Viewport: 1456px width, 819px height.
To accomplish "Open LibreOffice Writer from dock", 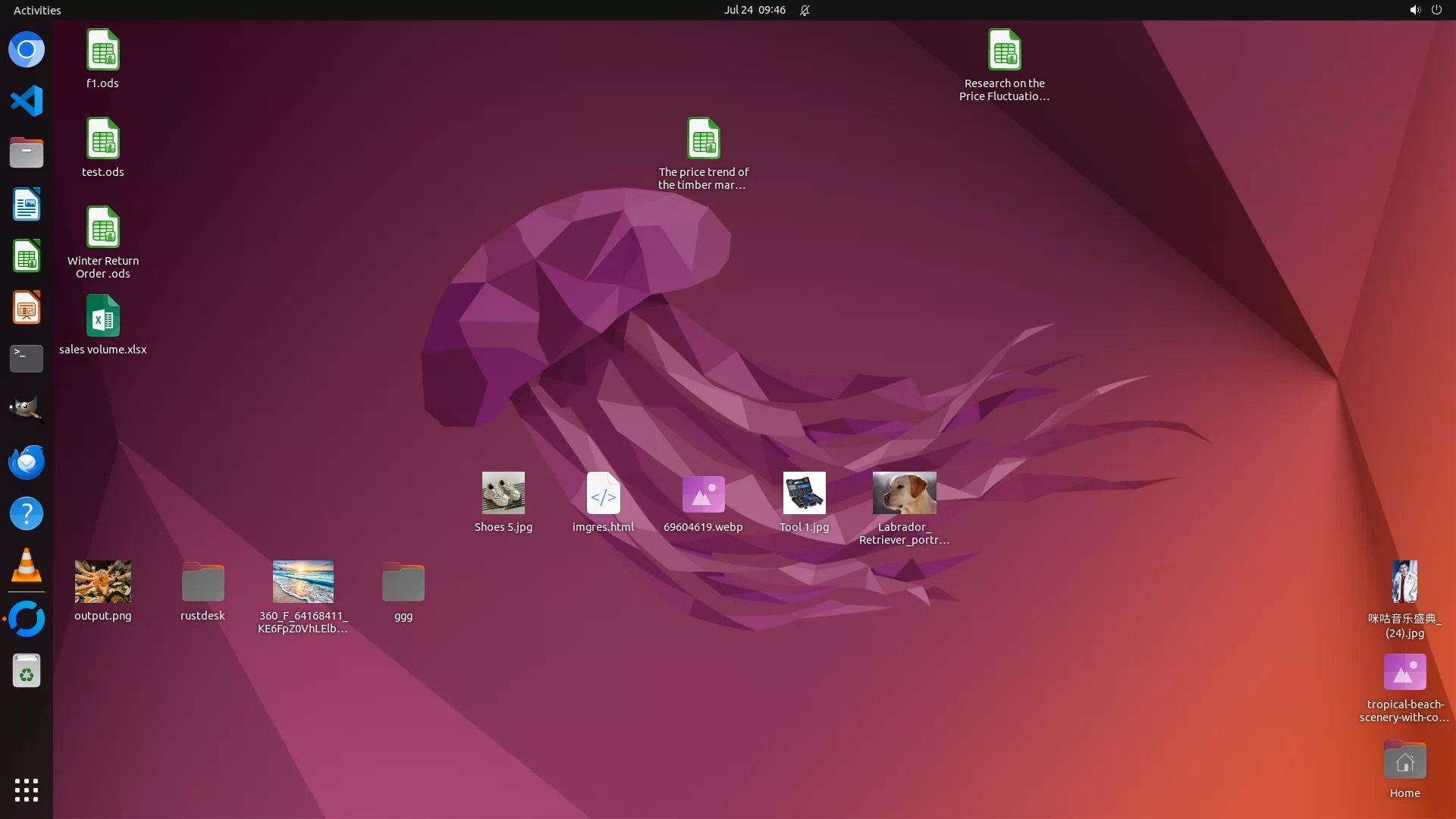I will tap(27, 205).
